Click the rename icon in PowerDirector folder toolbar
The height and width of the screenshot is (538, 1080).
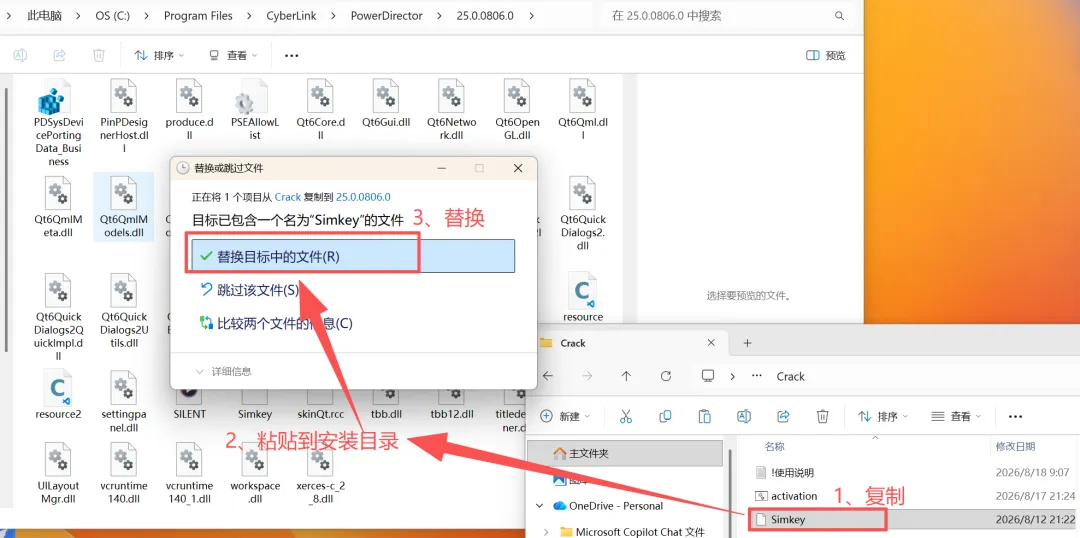[20, 55]
